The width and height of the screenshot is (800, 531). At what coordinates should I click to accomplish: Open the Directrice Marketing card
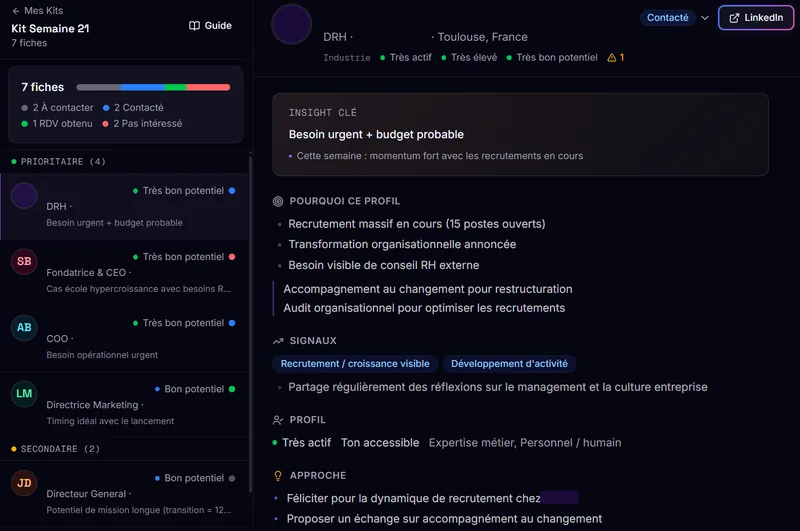point(124,405)
